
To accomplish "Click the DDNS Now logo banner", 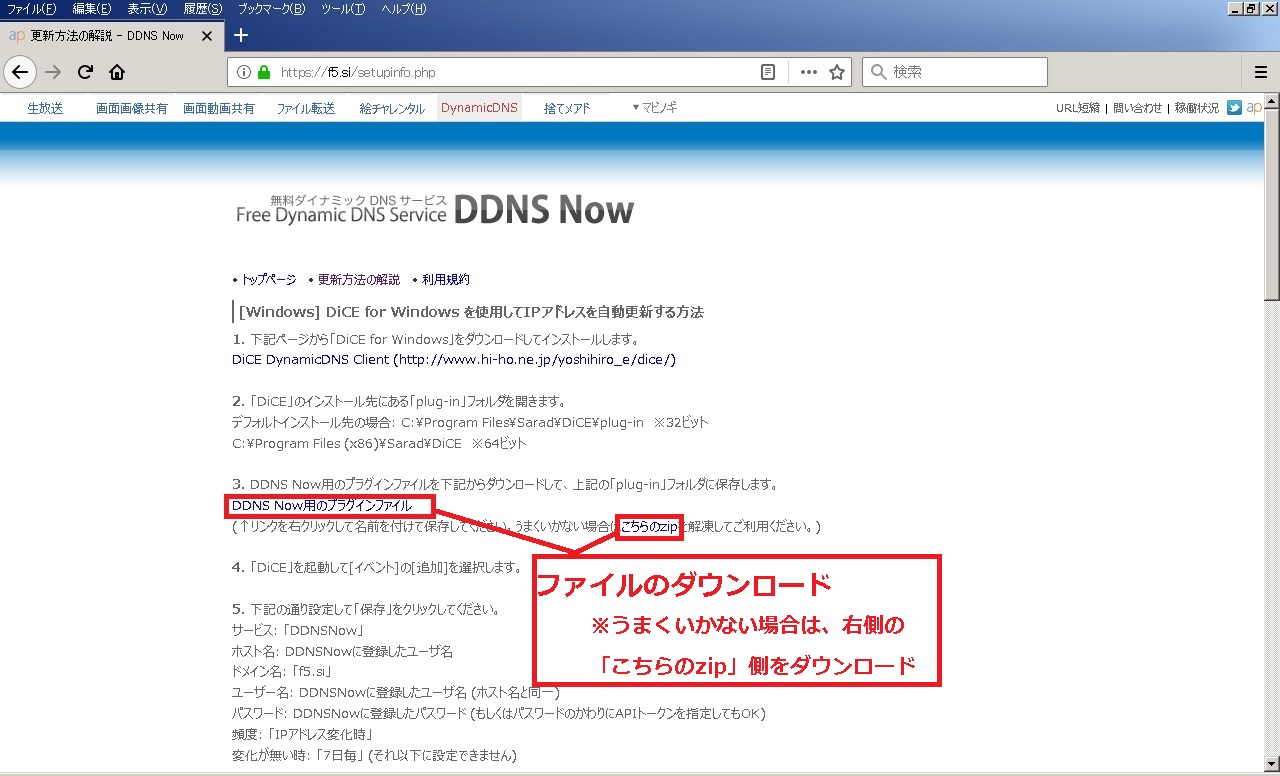I will coord(435,209).
